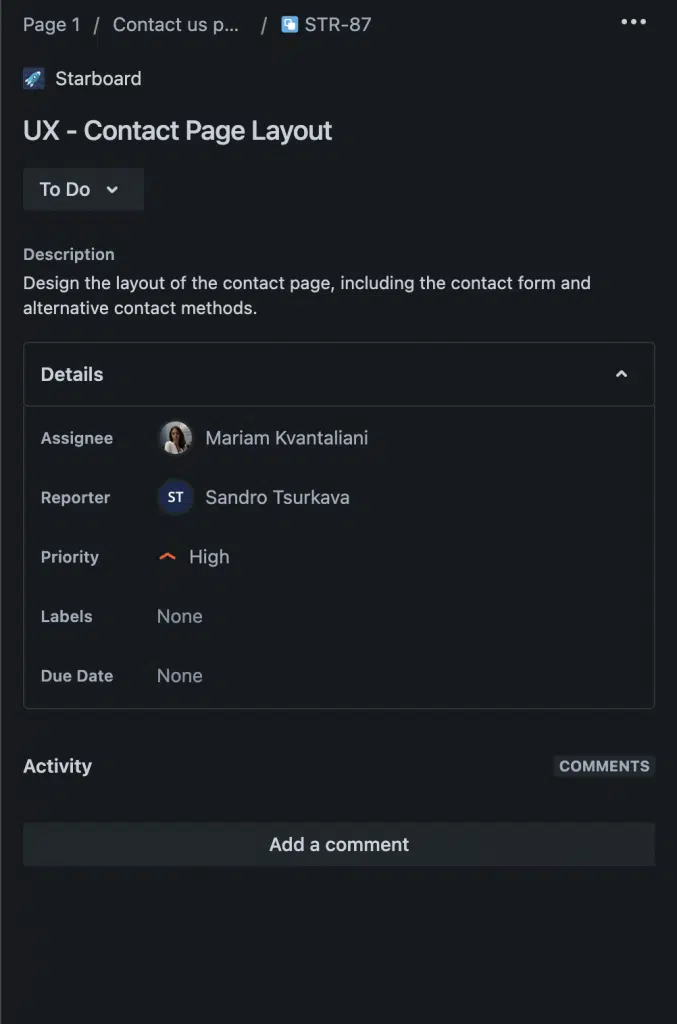The width and height of the screenshot is (677, 1024).
Task: Collapse the Details section chevron
Action: coord(621,374)
